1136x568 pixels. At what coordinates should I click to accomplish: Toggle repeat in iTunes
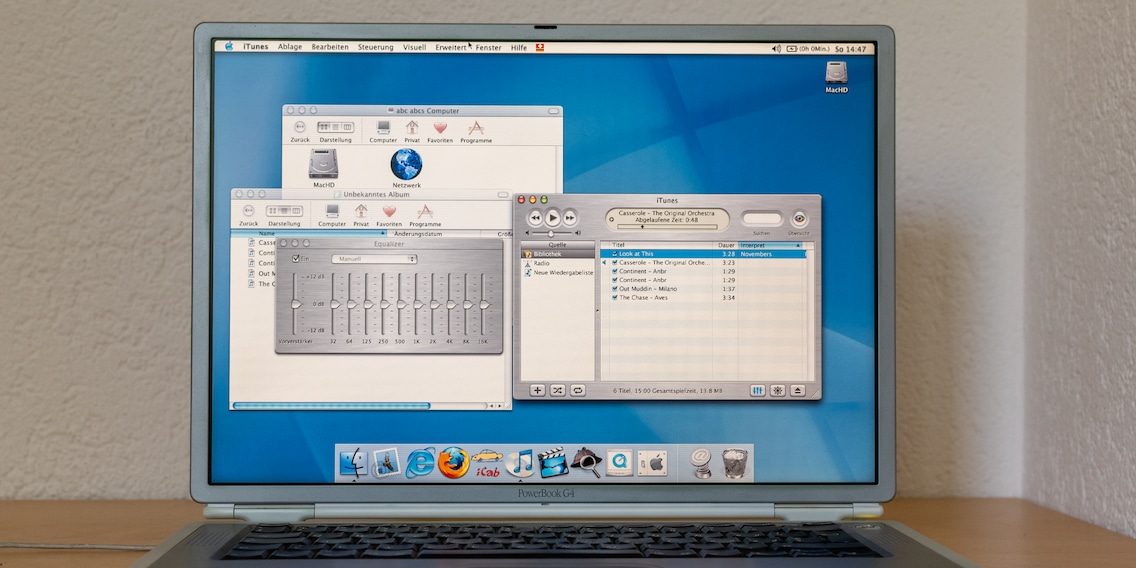[x=577, y=390]
